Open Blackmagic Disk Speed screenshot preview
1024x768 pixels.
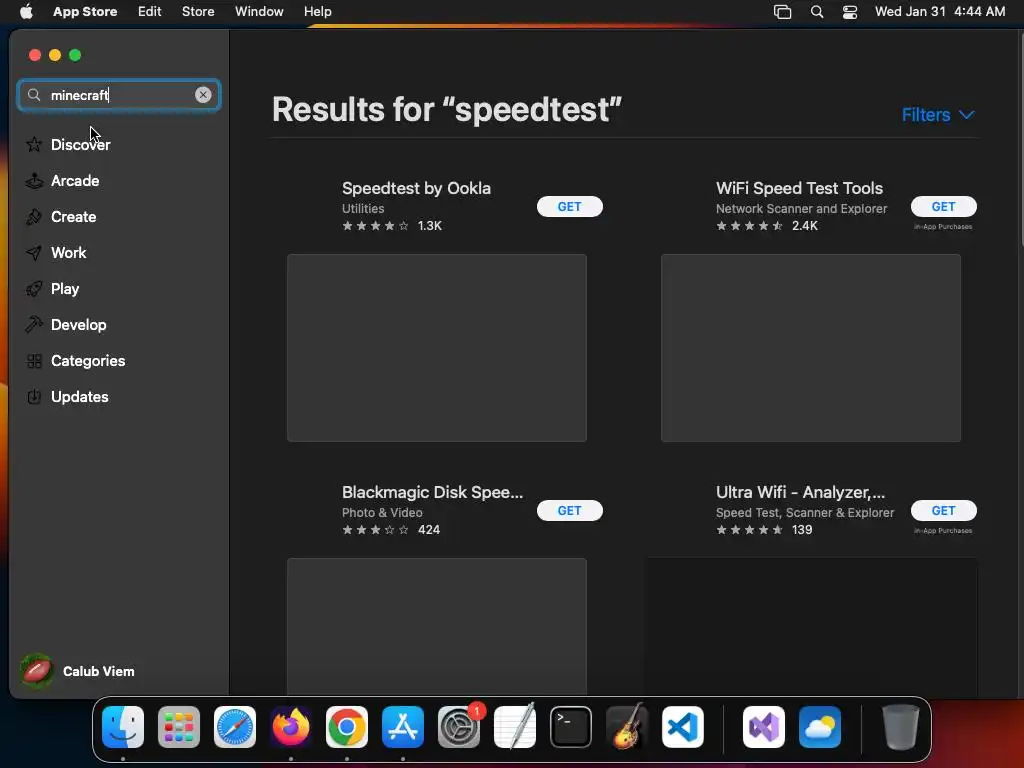[437, 626]
